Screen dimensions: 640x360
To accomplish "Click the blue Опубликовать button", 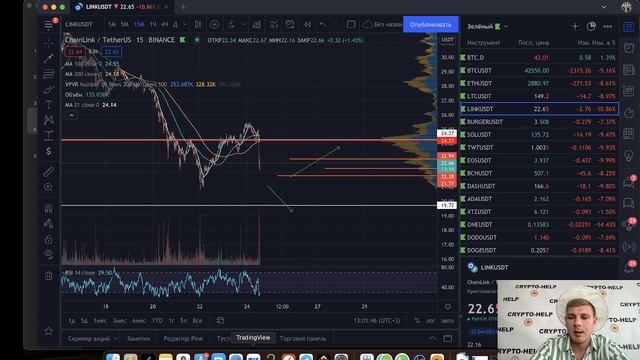I will (431, 24).
